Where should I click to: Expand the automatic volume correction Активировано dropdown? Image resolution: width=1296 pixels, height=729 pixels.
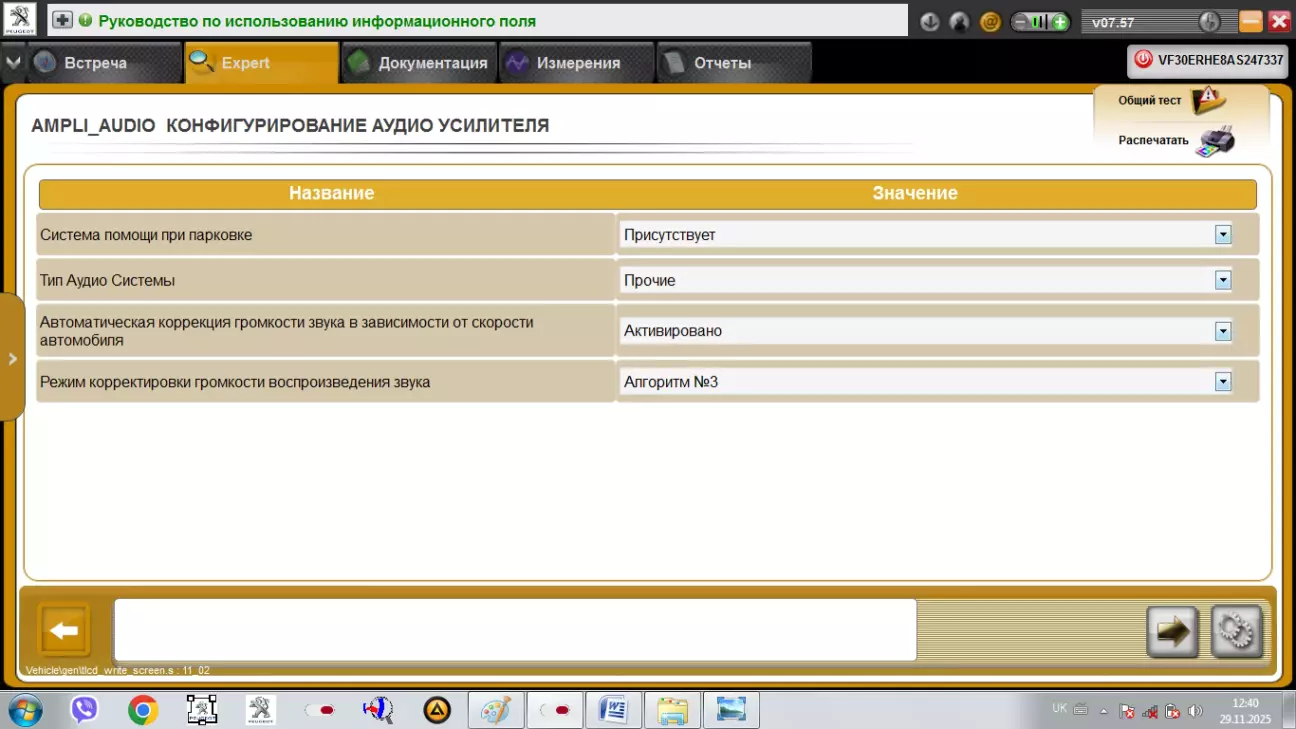(1222, 331)
